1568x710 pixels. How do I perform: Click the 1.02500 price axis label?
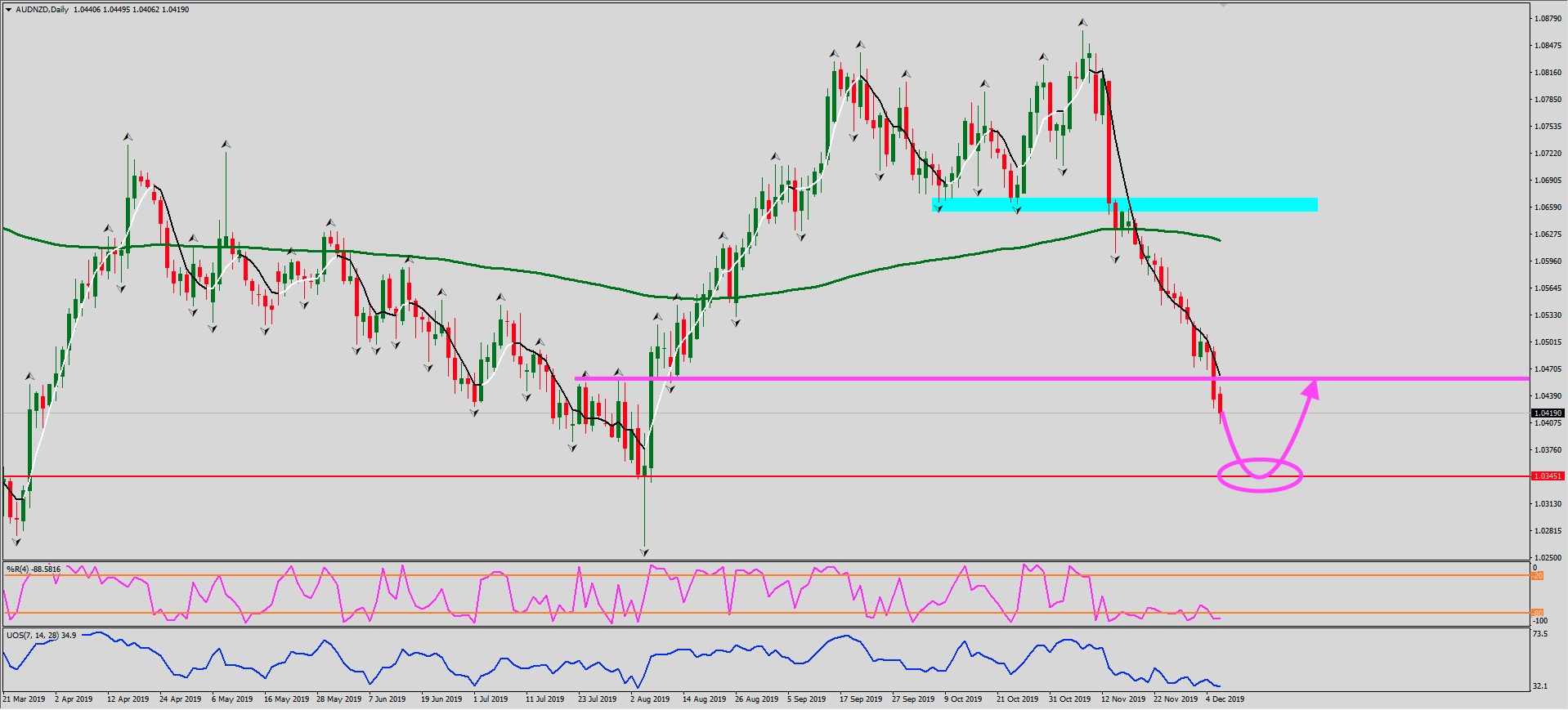[1548, 557]
